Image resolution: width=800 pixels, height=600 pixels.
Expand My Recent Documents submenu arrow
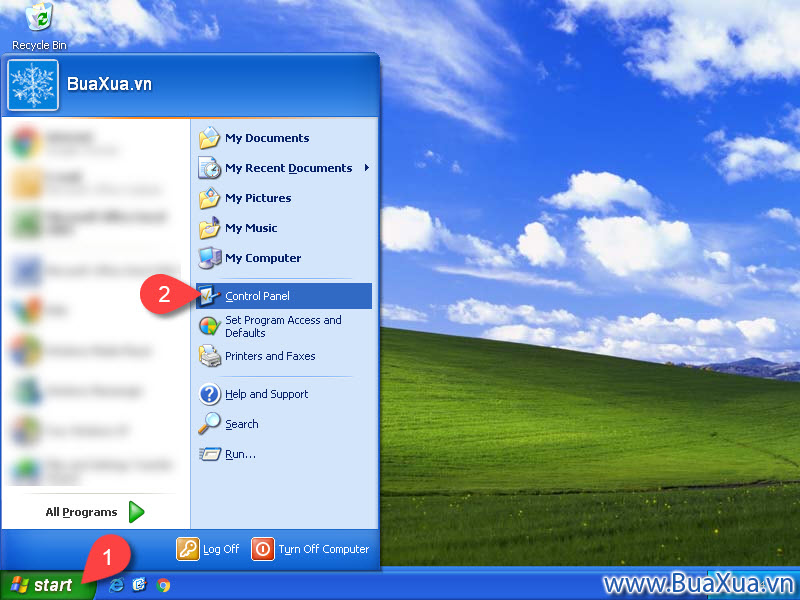pos(366,167)
